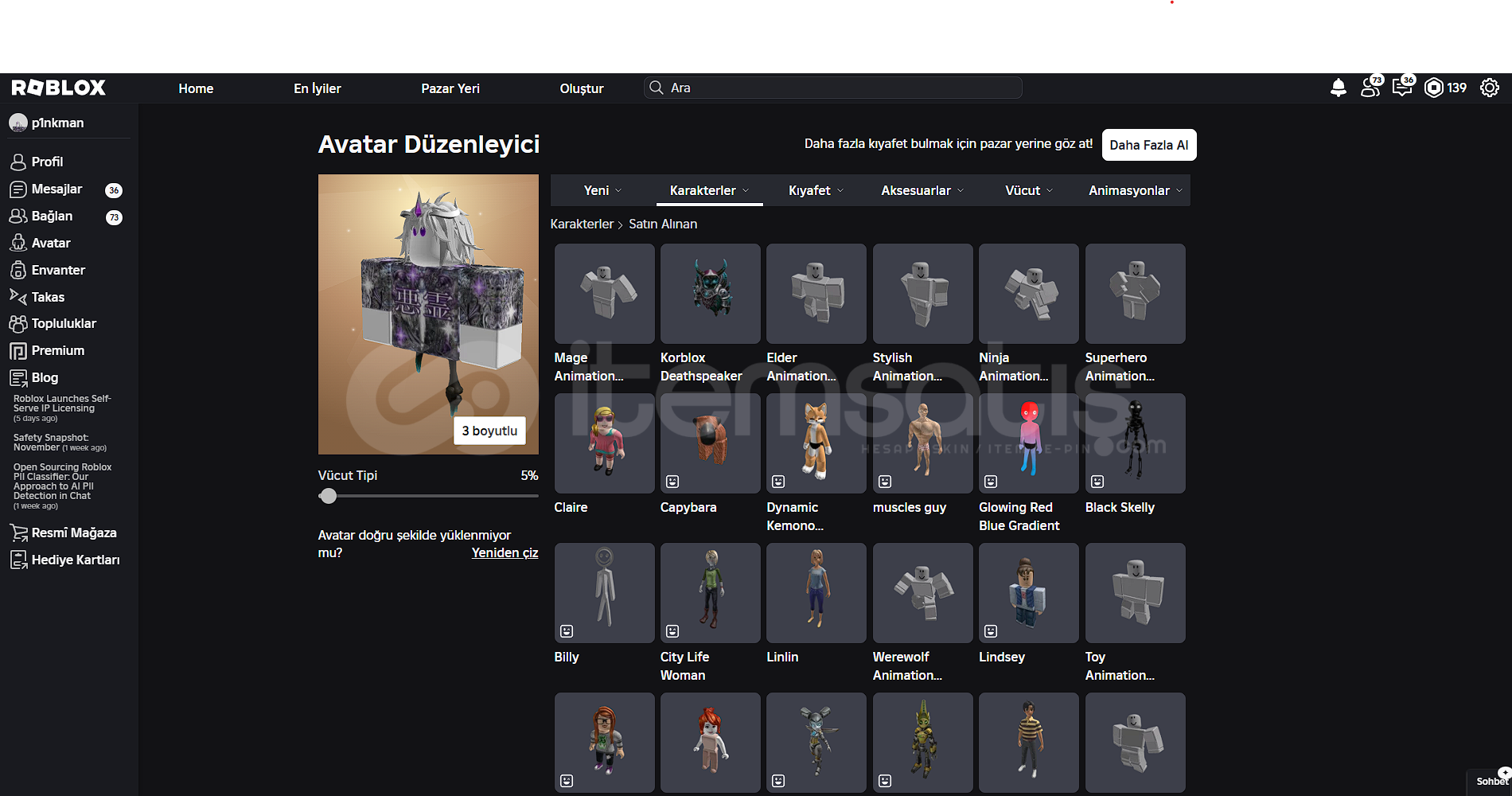1512x796 pixels.
Task: Open the messages icon in top bar
Action: pos(1401,88)
